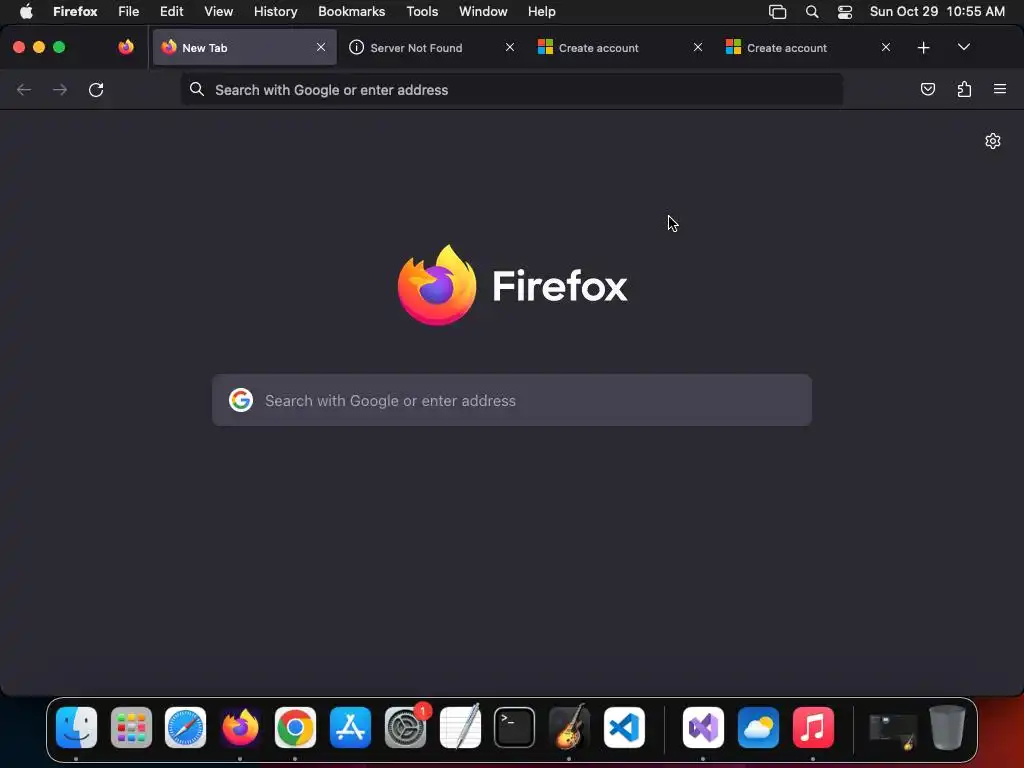
Task: Switch to the last Create account tab
Action: tap(808, 47)
